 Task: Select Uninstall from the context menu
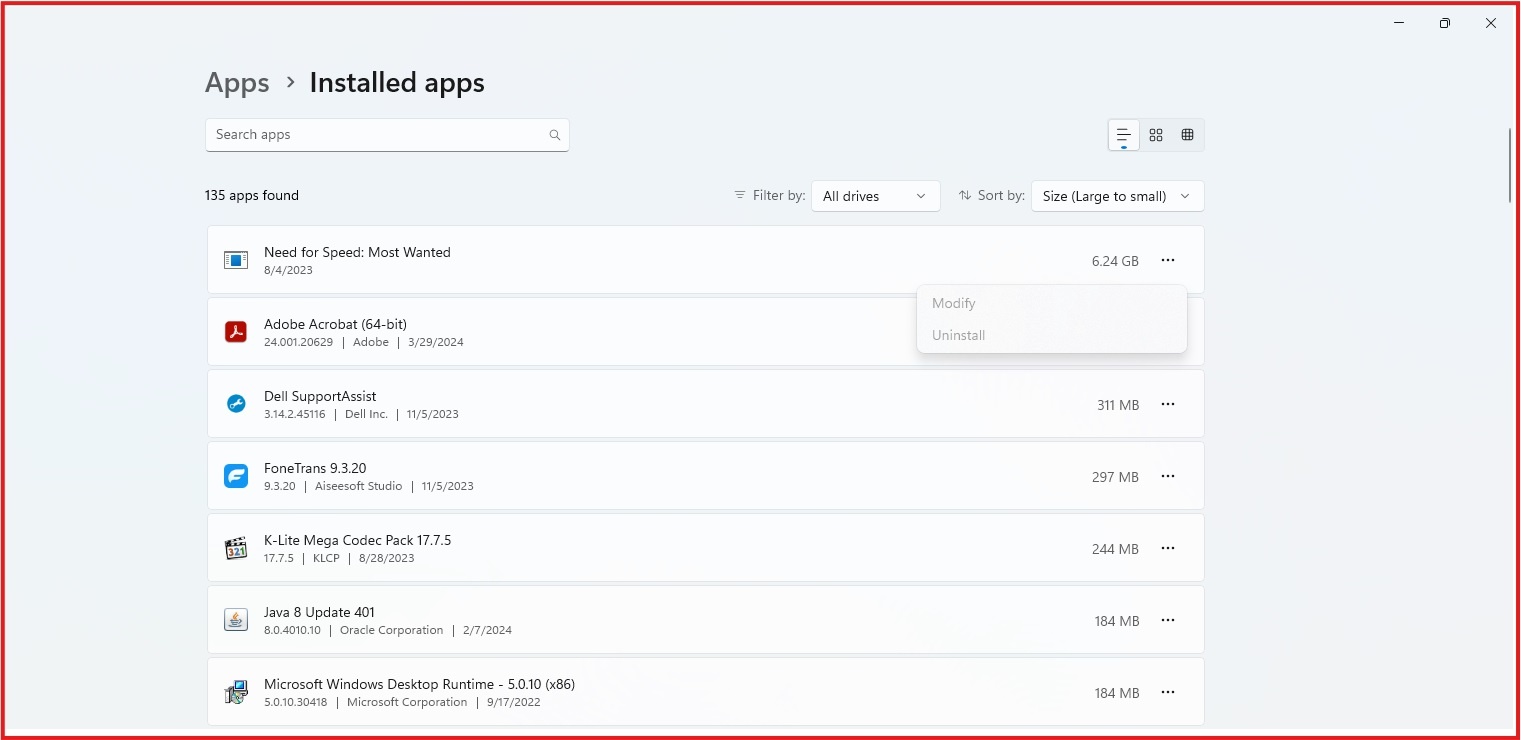coord(957,335)
